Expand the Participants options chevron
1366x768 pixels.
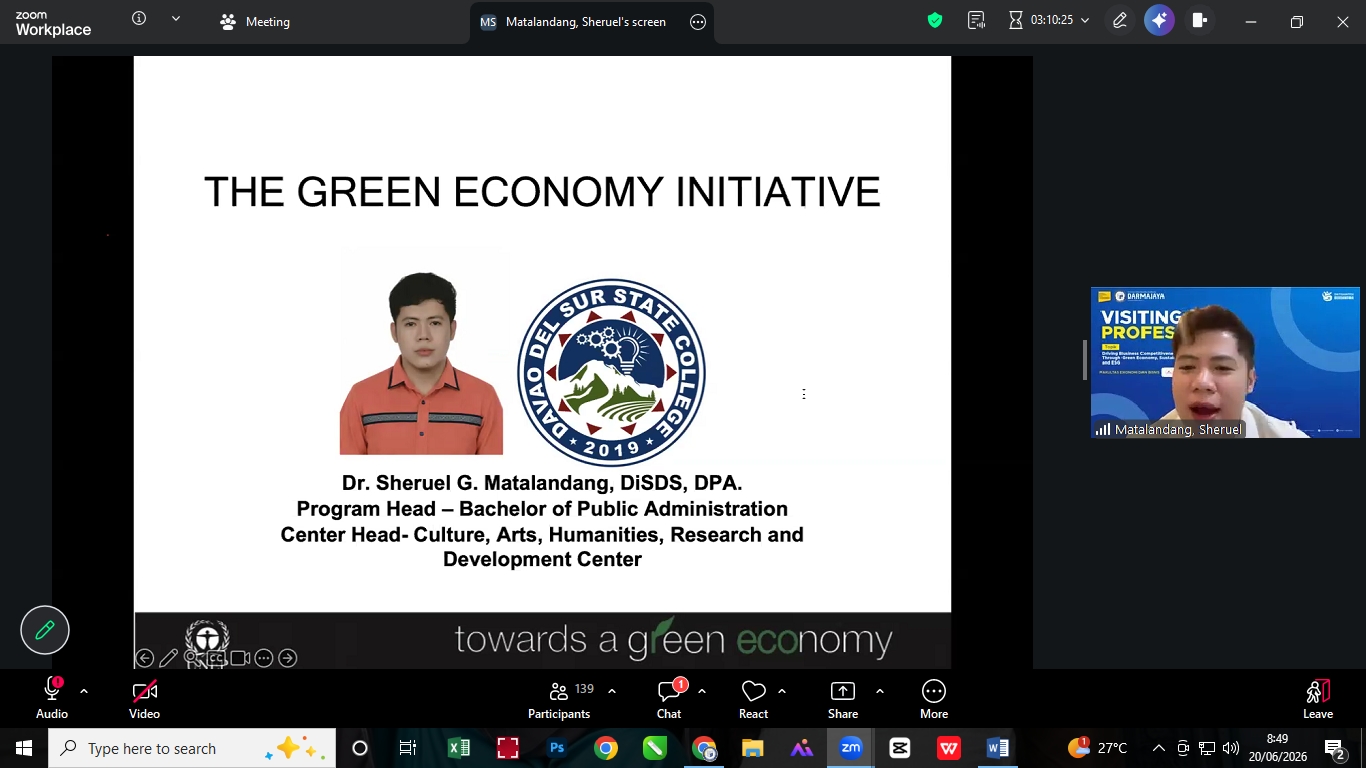(612, 691)
